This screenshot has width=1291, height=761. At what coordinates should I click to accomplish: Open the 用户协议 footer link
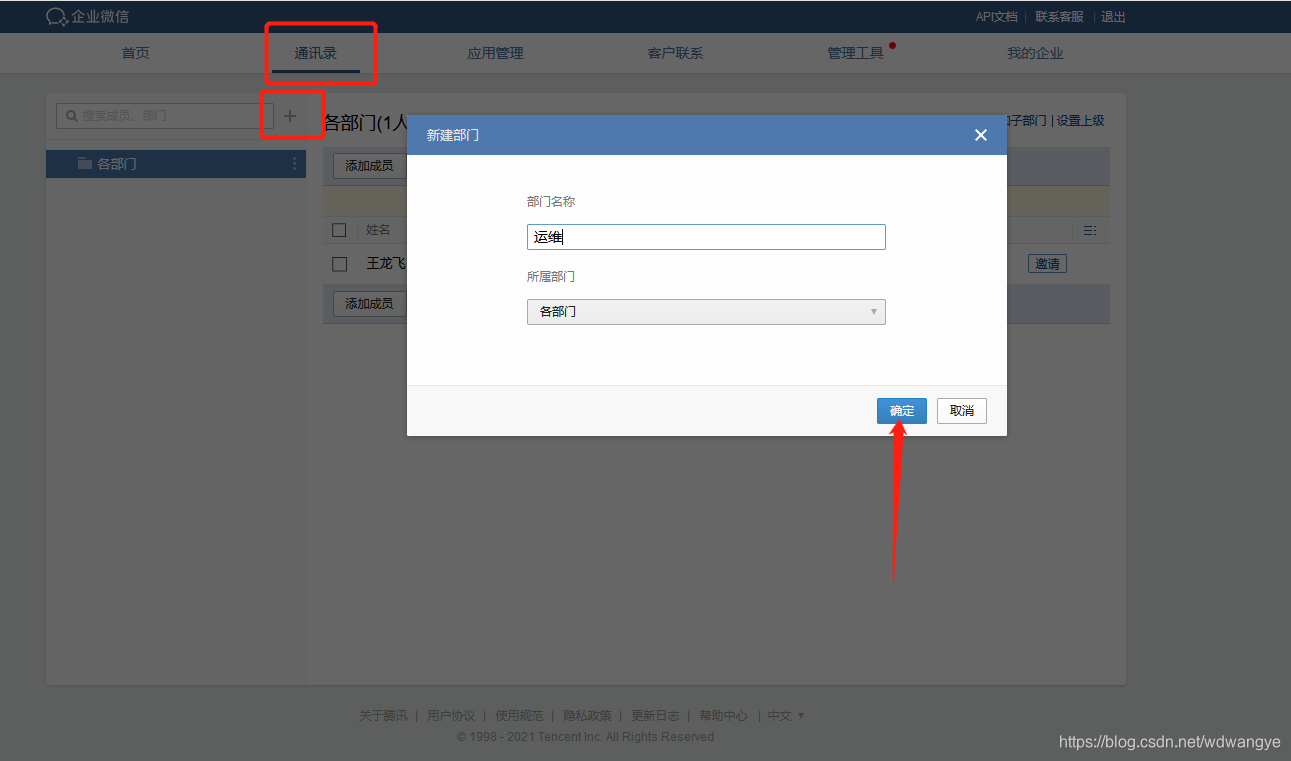[451, 716]
